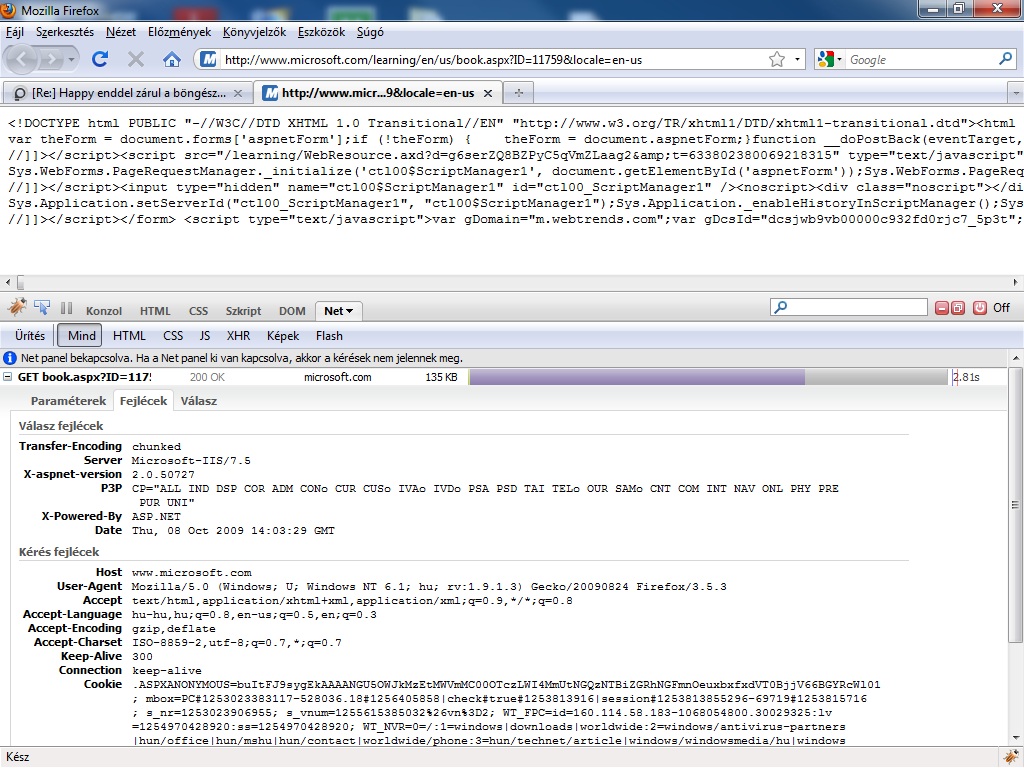Click the Firebug bug logo icon
This screenshot has width=1024, height=768.
(x=17, y=307)
